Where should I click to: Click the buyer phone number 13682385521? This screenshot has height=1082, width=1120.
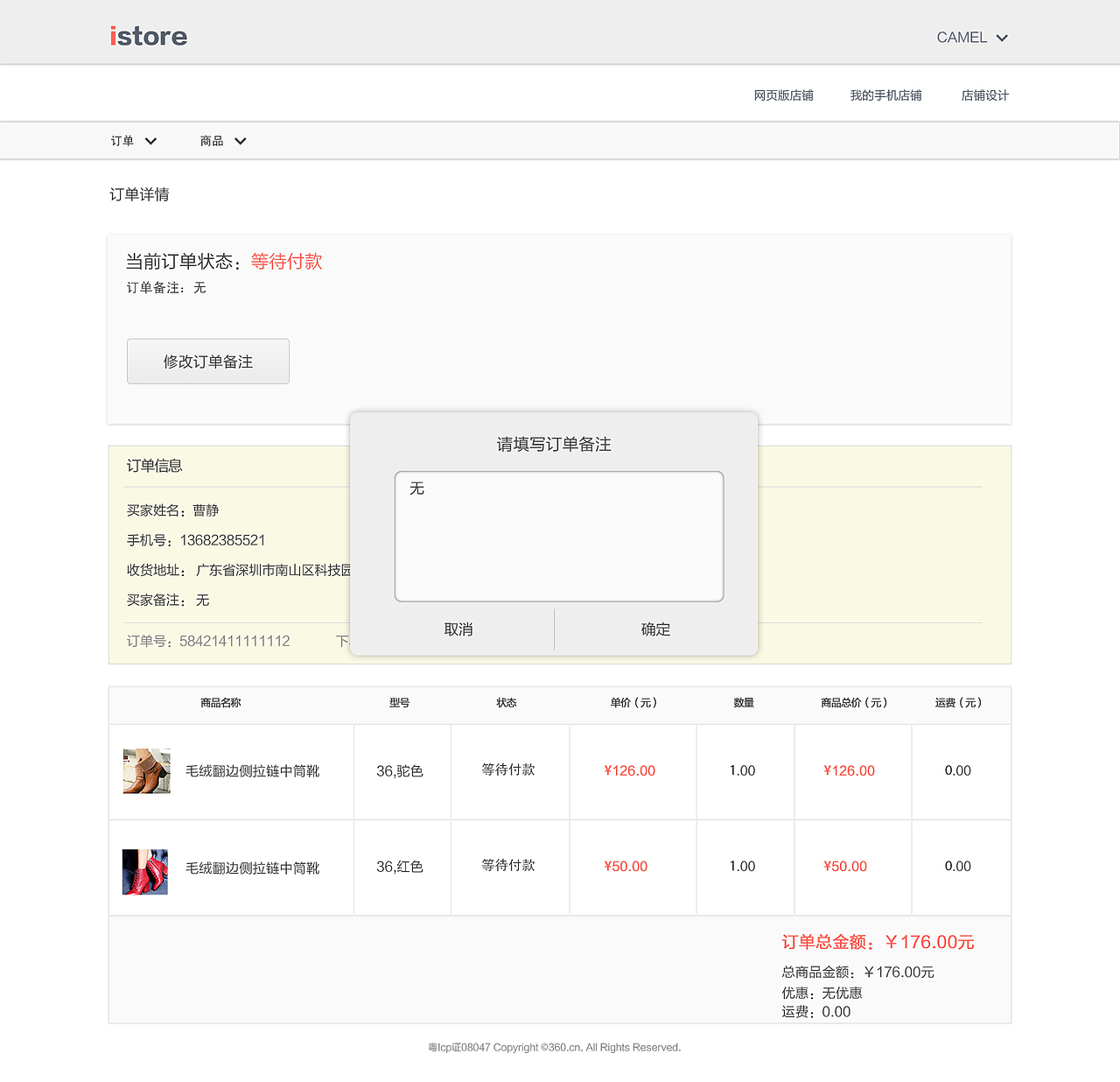coord(222,540)
